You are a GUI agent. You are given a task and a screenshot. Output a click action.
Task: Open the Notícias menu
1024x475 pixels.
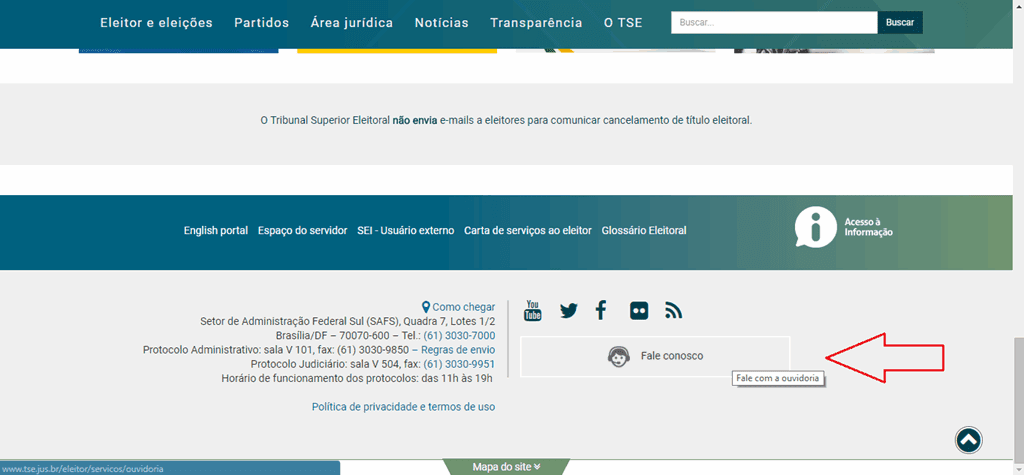click(x=441, y=23)
